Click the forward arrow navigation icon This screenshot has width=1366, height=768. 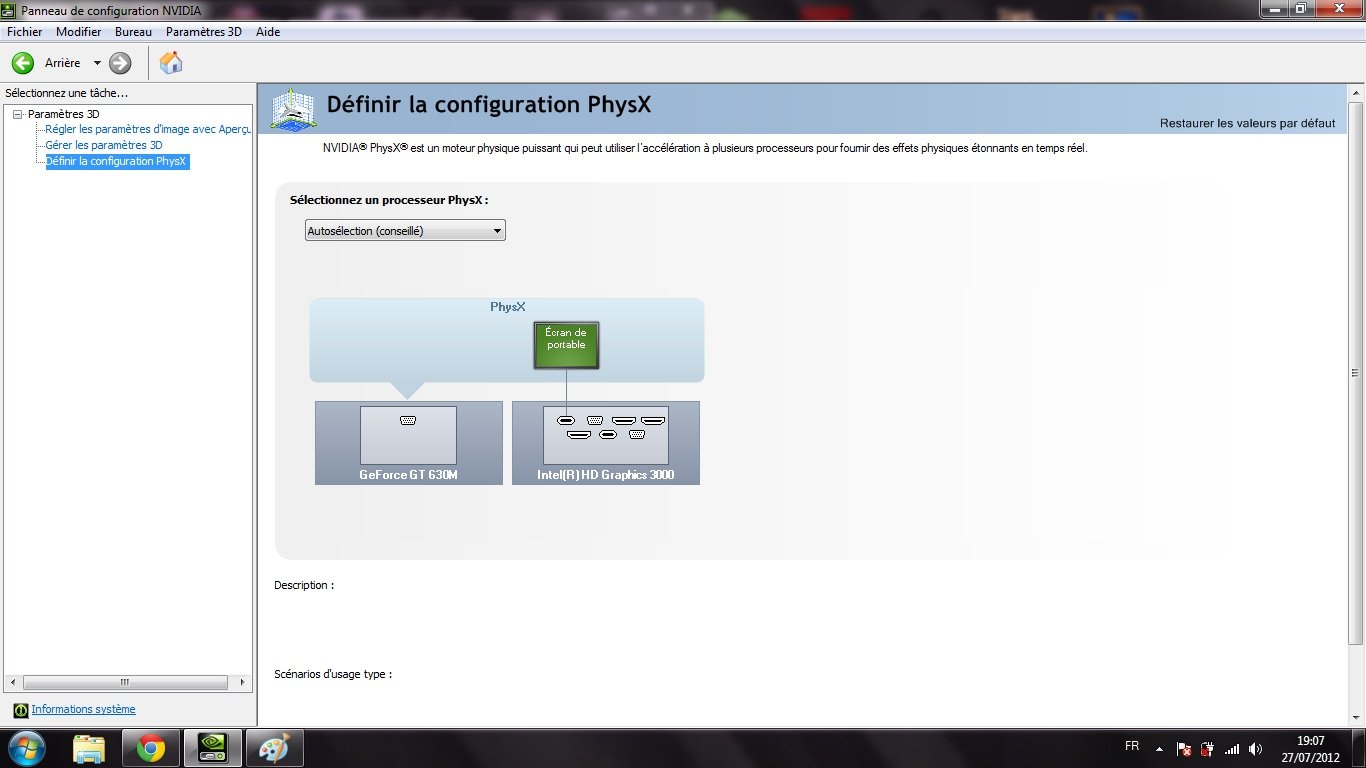point(120,63)
